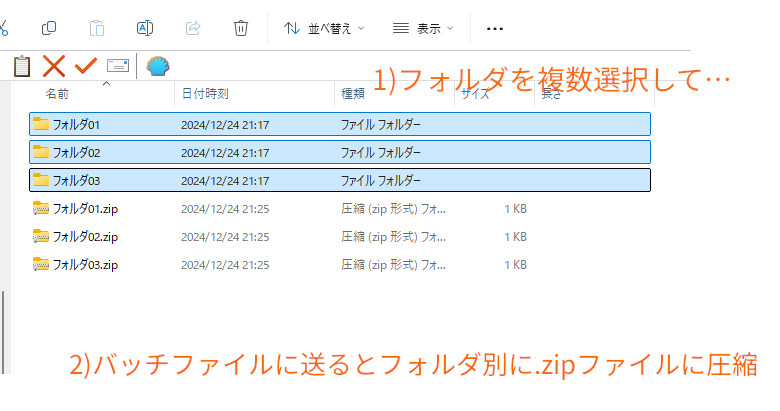Viewport: 780px width, 411px height.
Task: Select the フォルダ02 folder row
Action: coord(340,152)
